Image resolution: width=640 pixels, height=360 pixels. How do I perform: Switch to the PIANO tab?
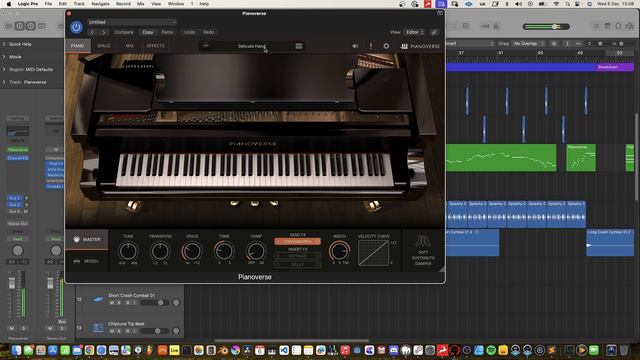pos(78,46)
